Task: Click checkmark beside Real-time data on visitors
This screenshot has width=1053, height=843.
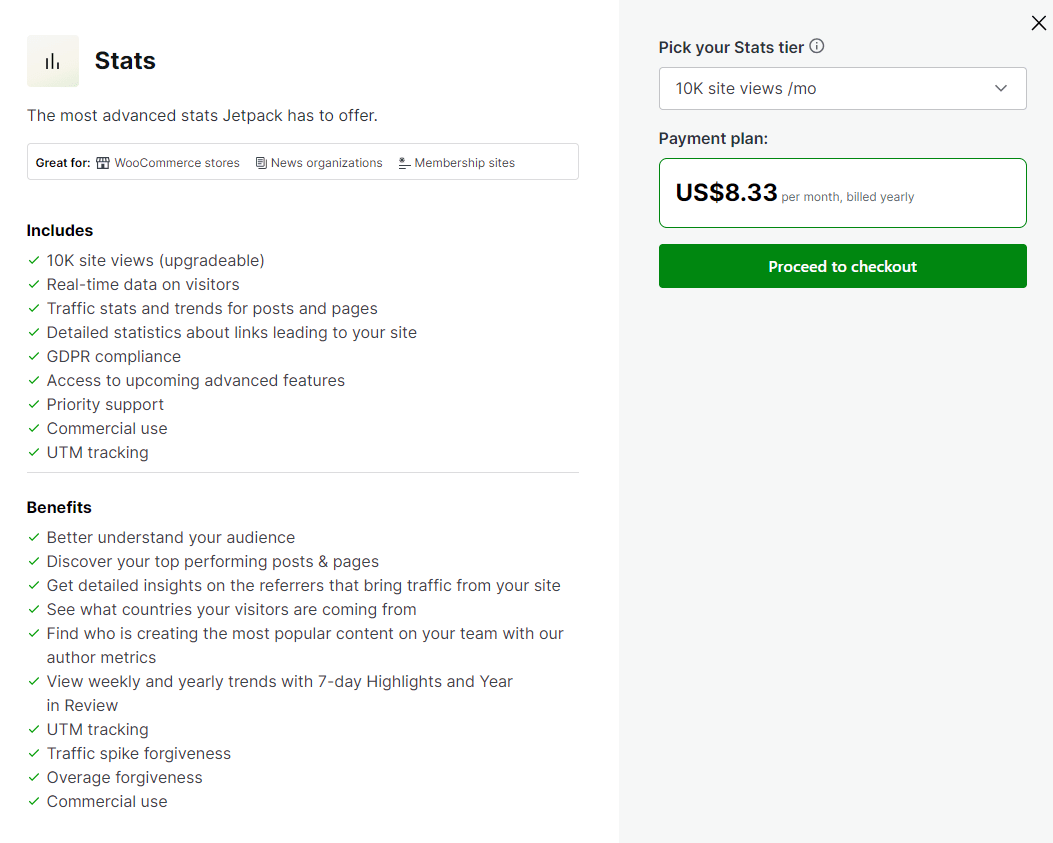Action: [34, 284]
